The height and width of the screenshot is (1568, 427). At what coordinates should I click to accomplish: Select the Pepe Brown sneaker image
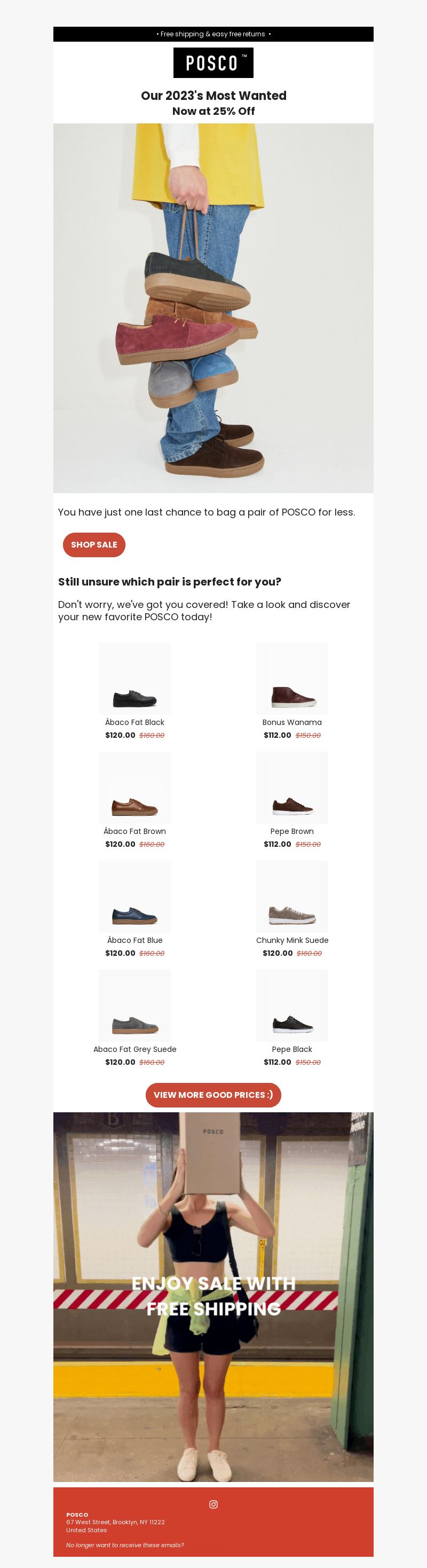tap(292, 787)
